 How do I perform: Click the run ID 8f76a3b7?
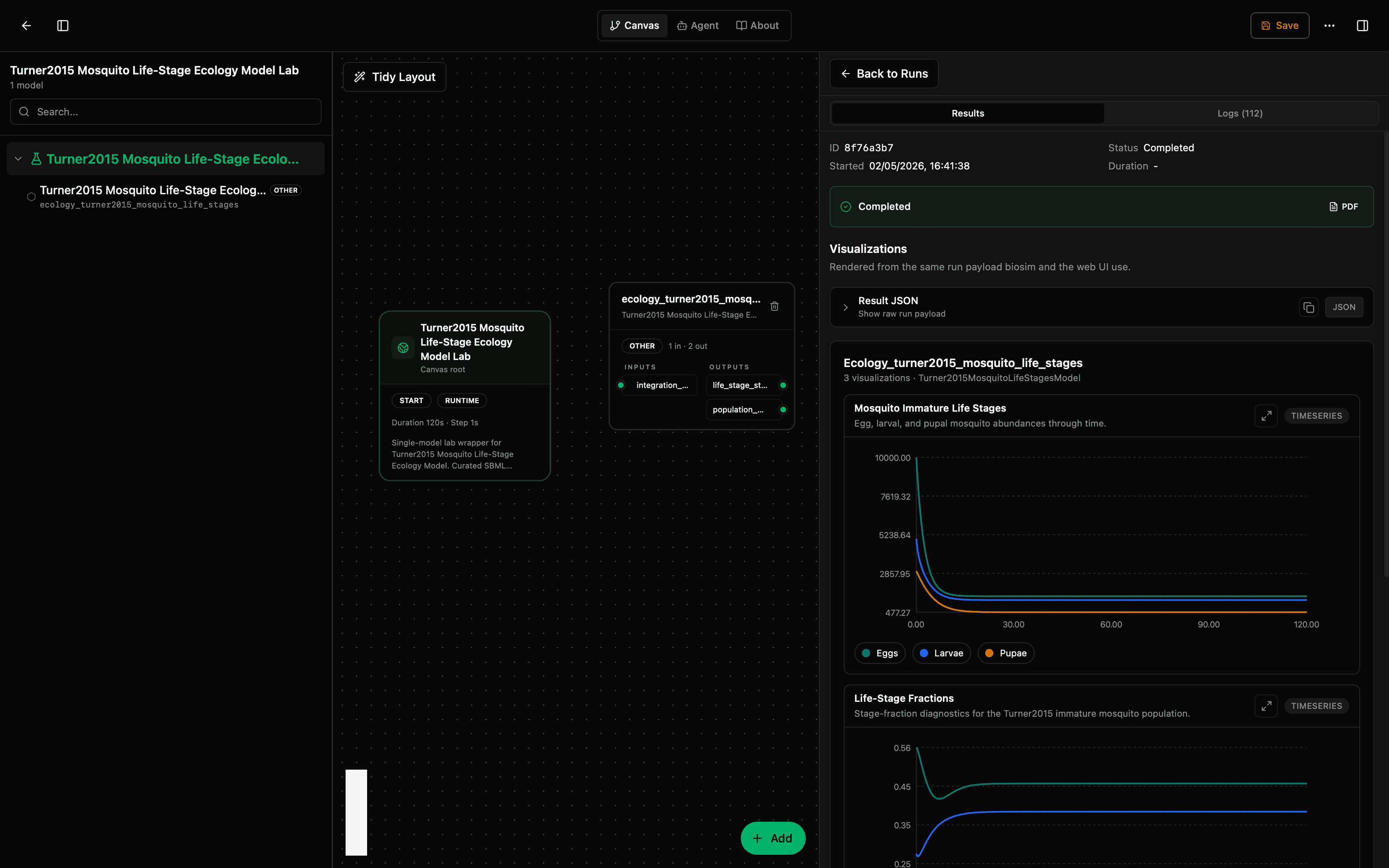(x=869, y=148)
